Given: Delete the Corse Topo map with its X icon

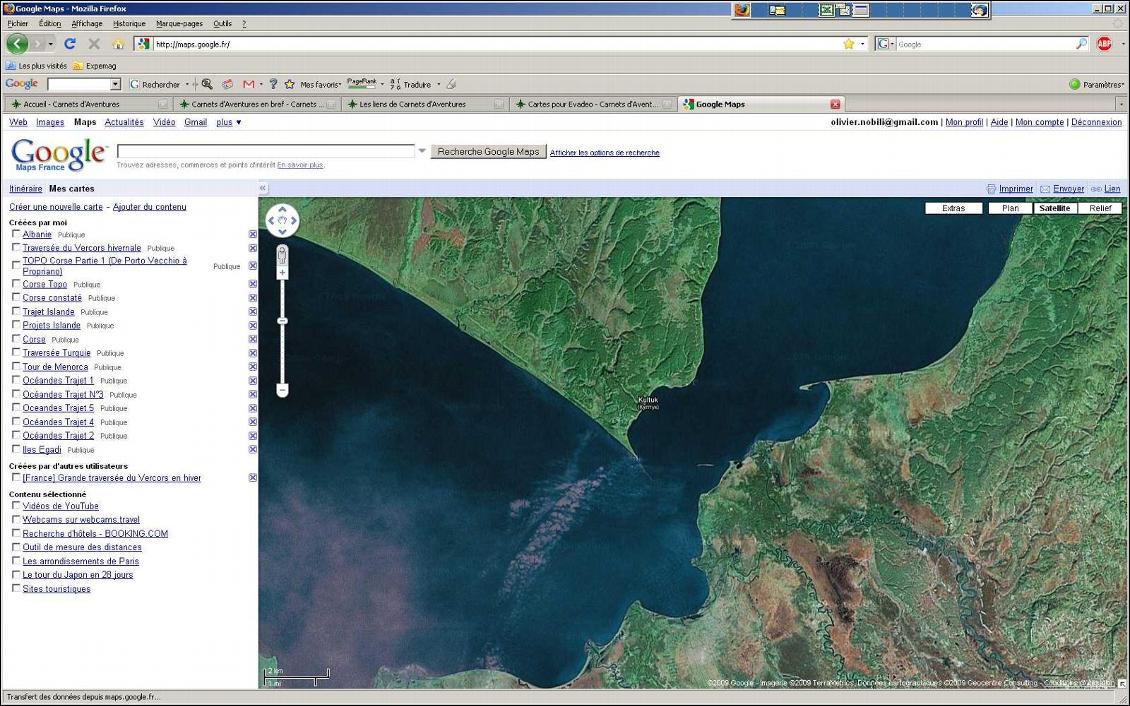Looking at the screenshot, I should click(253, 284).
